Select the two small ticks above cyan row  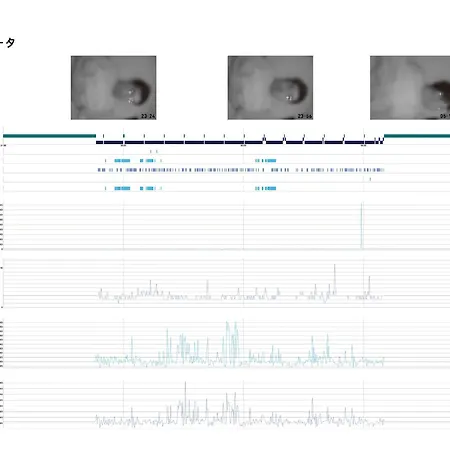(154, 151)
